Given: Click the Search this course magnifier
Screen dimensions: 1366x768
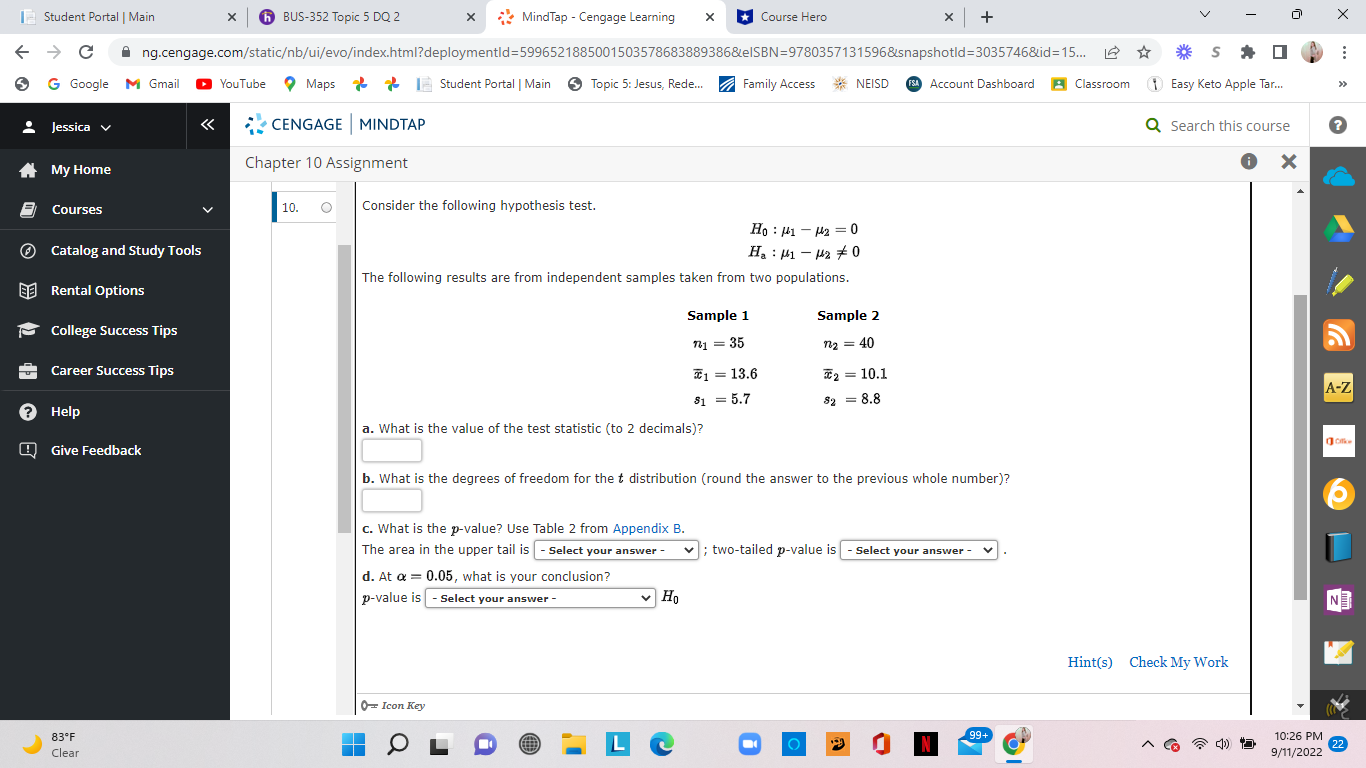Looking at the screenshot, I should click(1151, 125).
